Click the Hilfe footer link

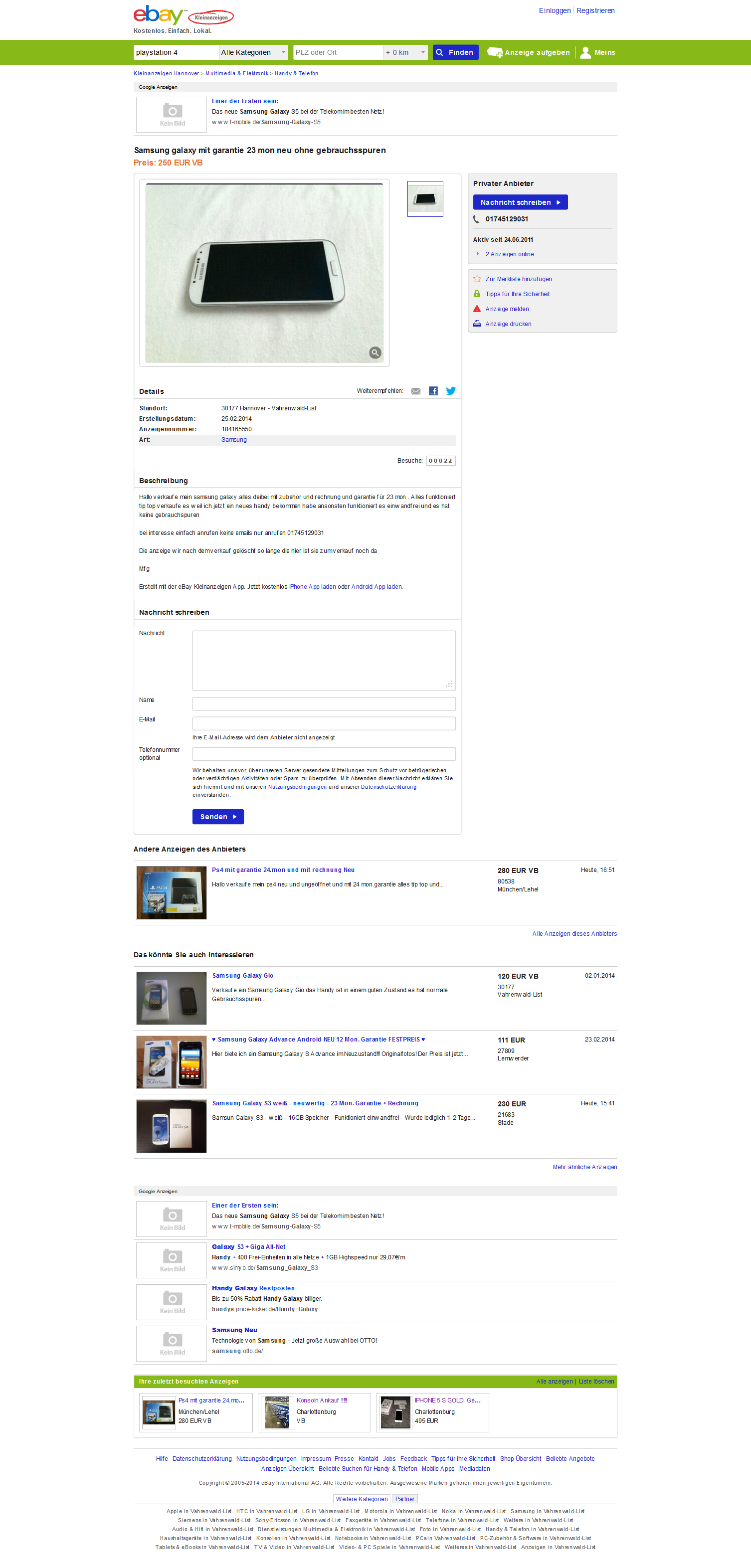(x=161, y=1459)
